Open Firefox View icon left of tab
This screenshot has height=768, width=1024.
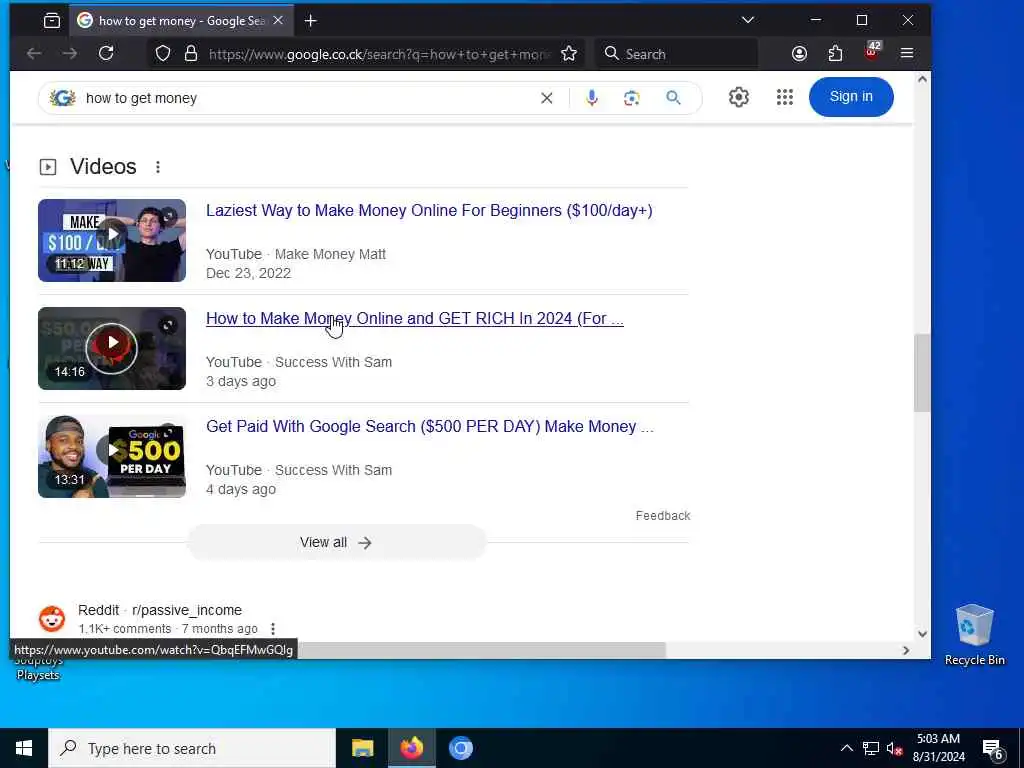[x=52, y=21]
